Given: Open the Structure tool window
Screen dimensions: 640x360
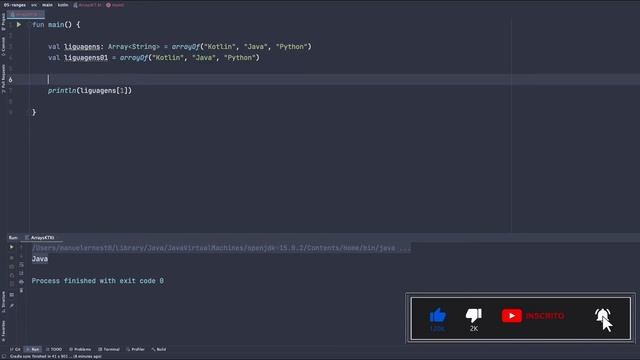Looking at the screenshot, I should point(4,302).
